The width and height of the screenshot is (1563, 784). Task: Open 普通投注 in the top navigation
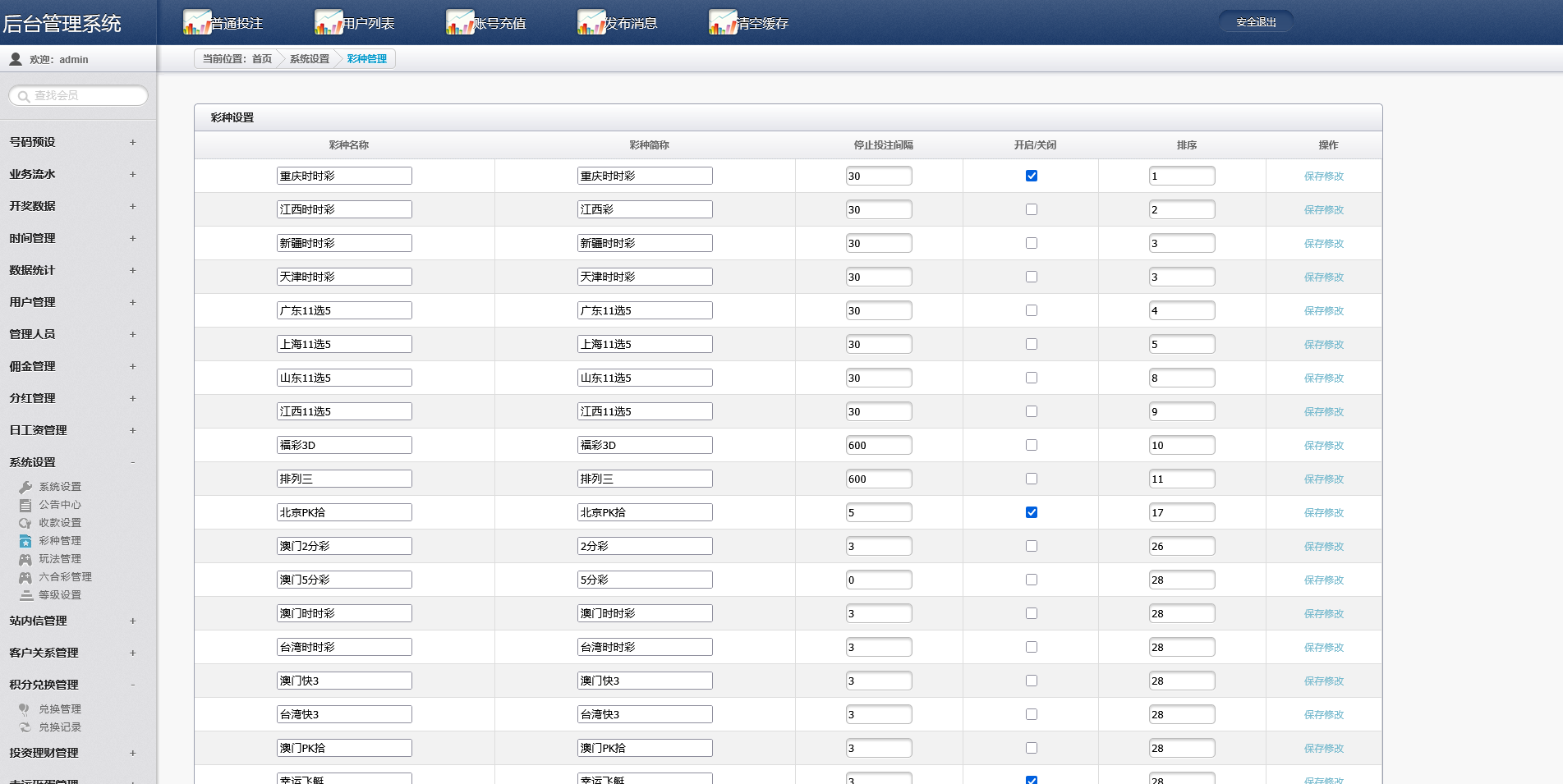coord(237,24)
